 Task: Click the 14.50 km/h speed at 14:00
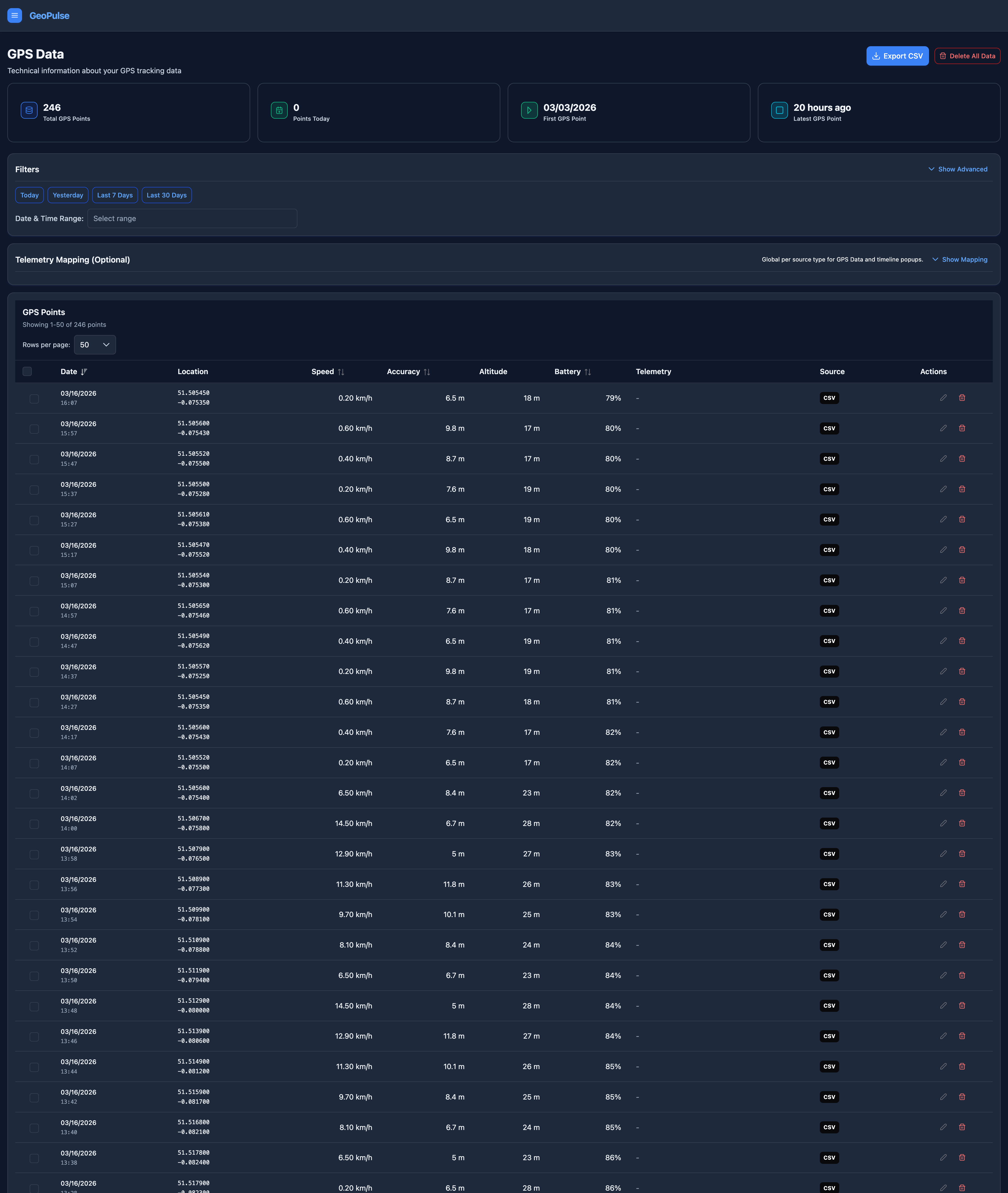pyautogui.click(x=353, y=823)
